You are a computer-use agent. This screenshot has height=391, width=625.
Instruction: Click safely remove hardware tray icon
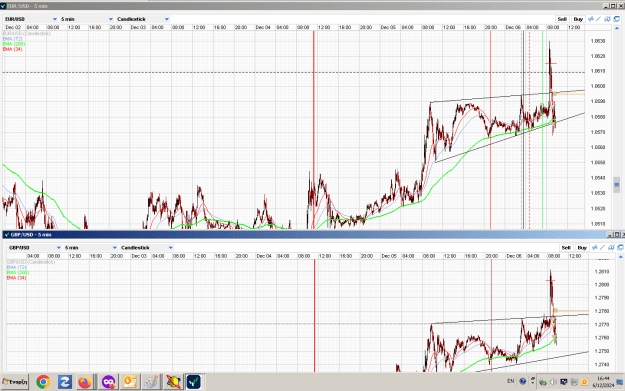[x=542, y=382]
